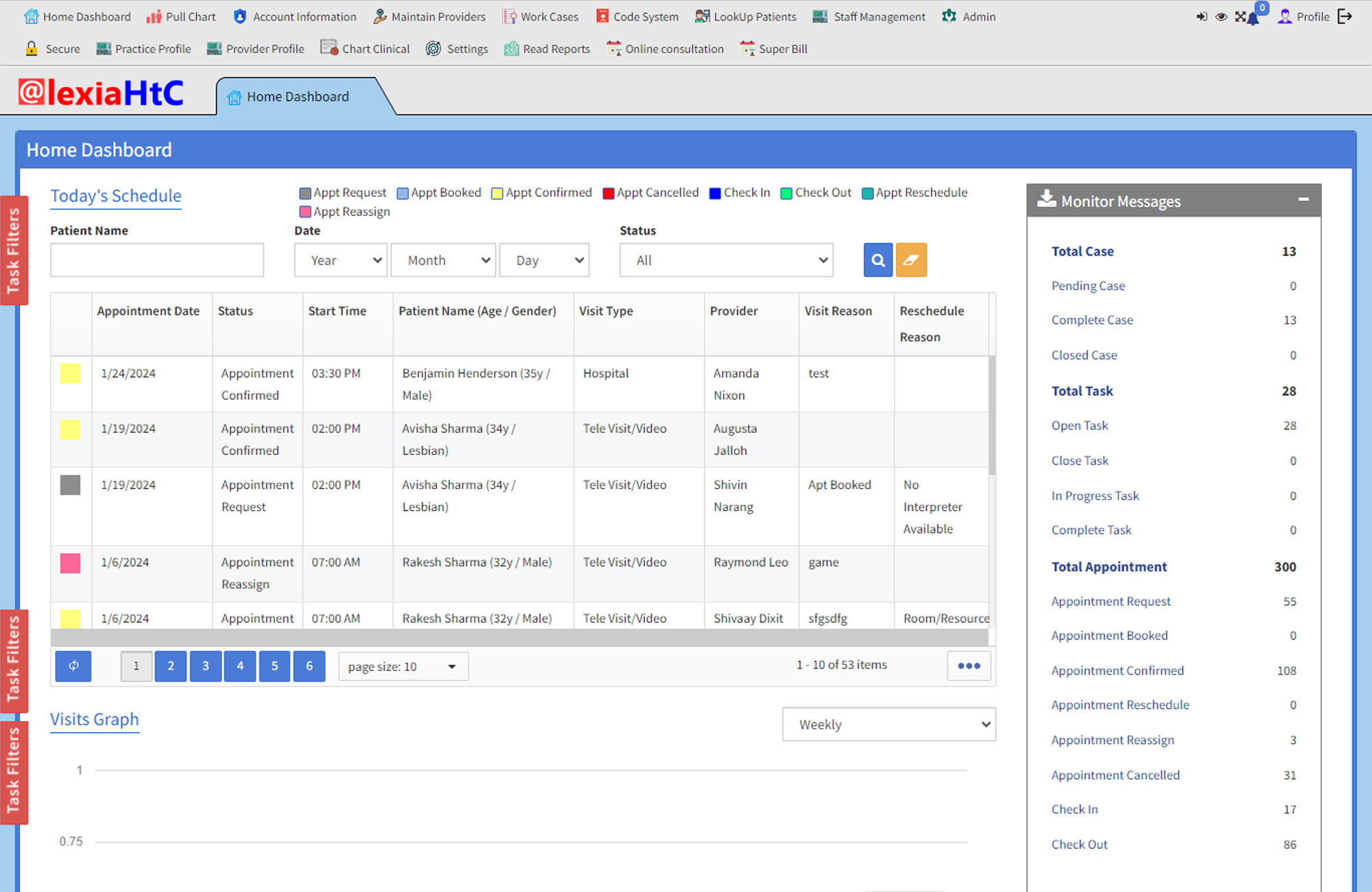Image resolution: width=1372 pixels, height=892 pixels.
Task: Click Complete Case link
Action: (x=1092, y=320)
